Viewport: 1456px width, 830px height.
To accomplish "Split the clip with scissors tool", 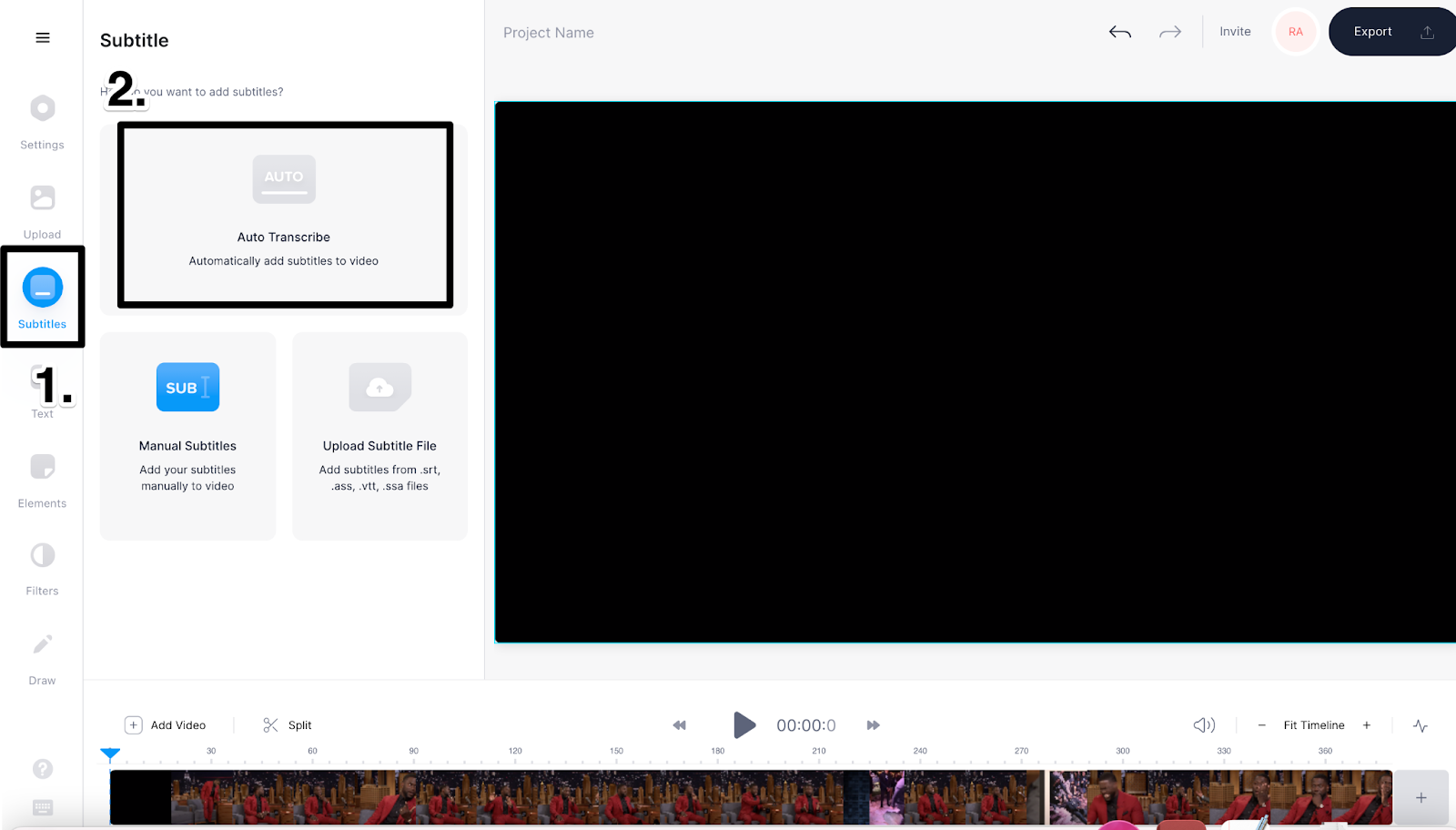I will (288, 725).
